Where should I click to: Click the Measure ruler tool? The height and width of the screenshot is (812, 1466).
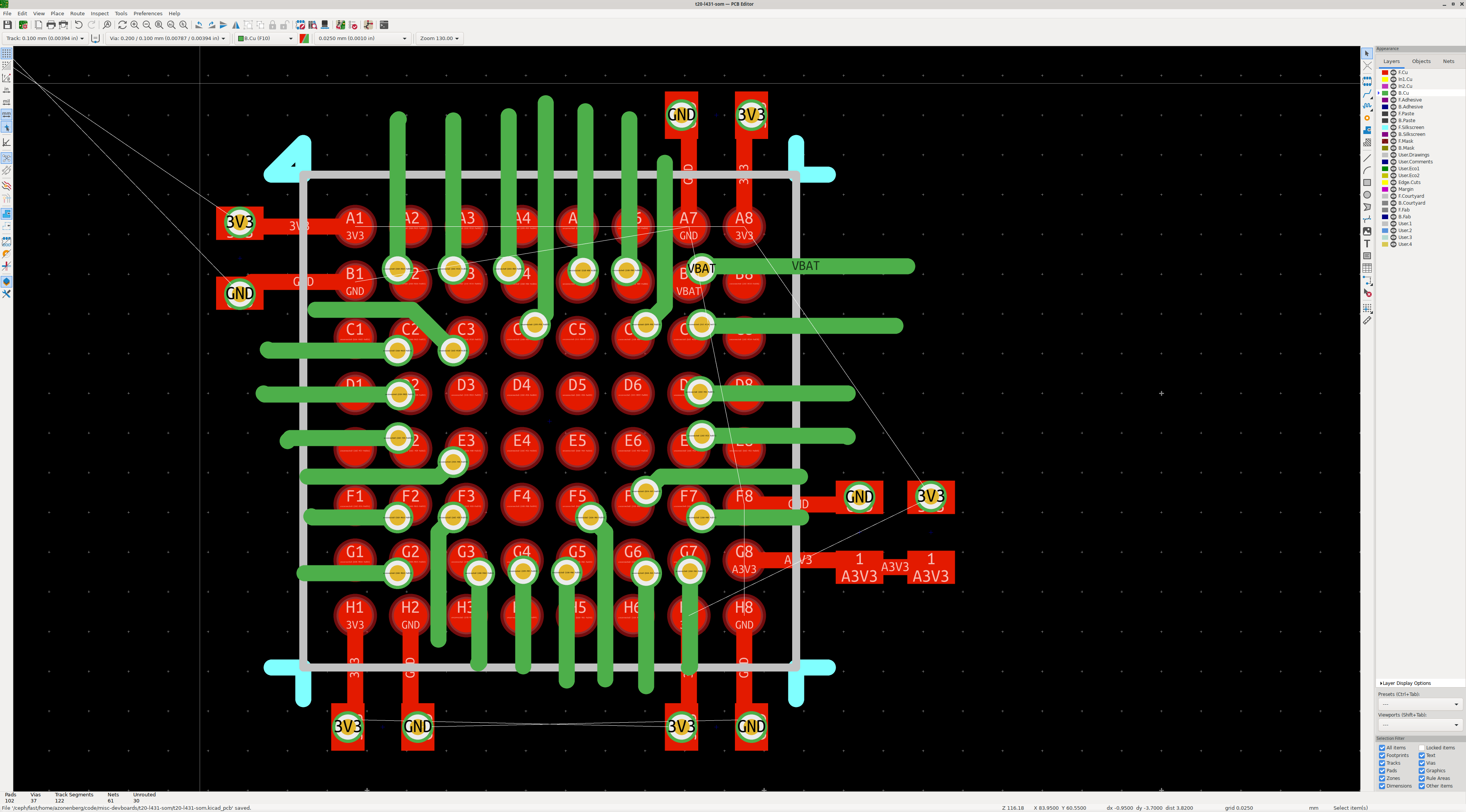click(1367, 320)
